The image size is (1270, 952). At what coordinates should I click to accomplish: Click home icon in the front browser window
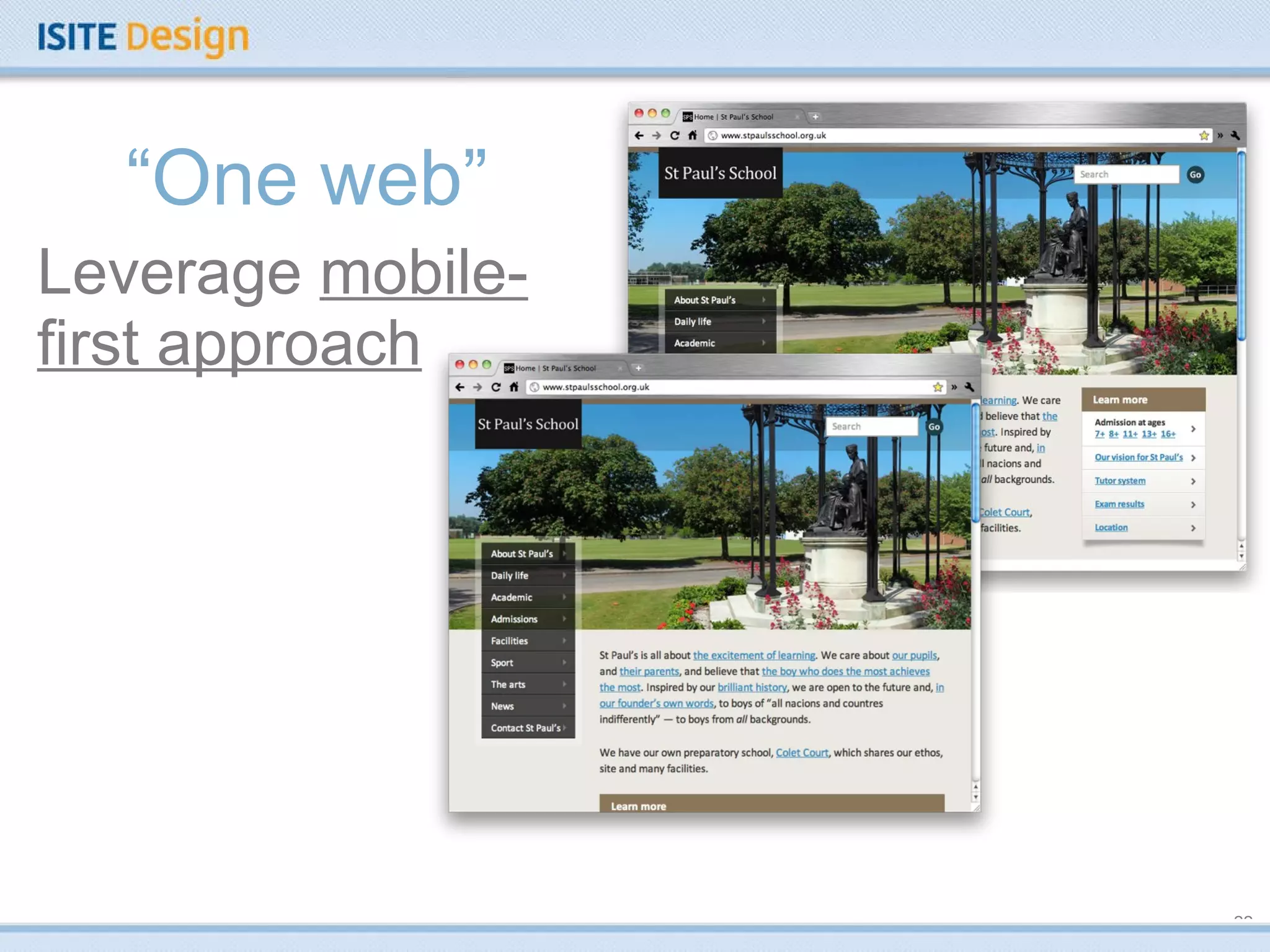point(513,387)
